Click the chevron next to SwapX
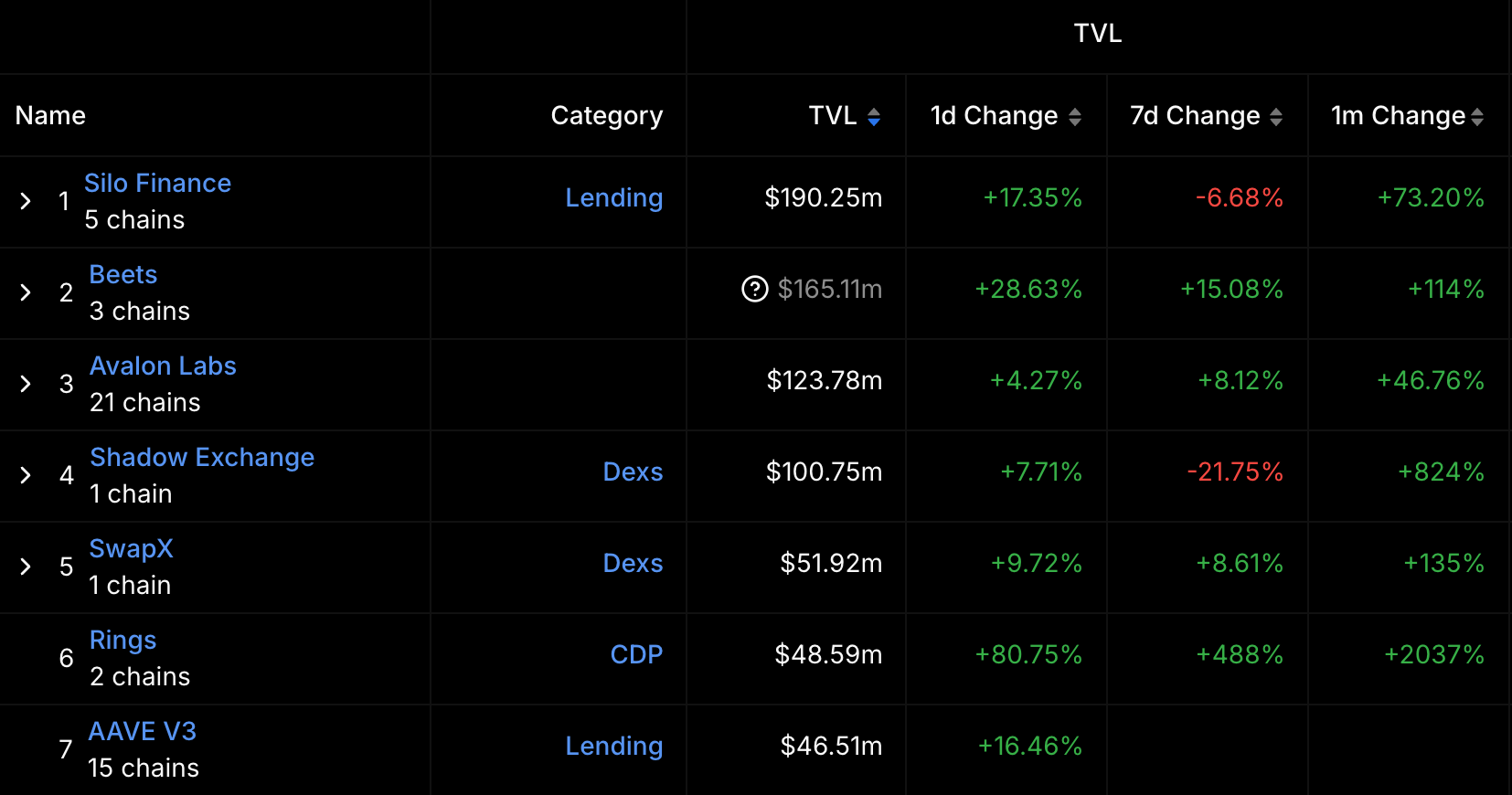This screenshot has height=795, width=1512. pos(26,567)
